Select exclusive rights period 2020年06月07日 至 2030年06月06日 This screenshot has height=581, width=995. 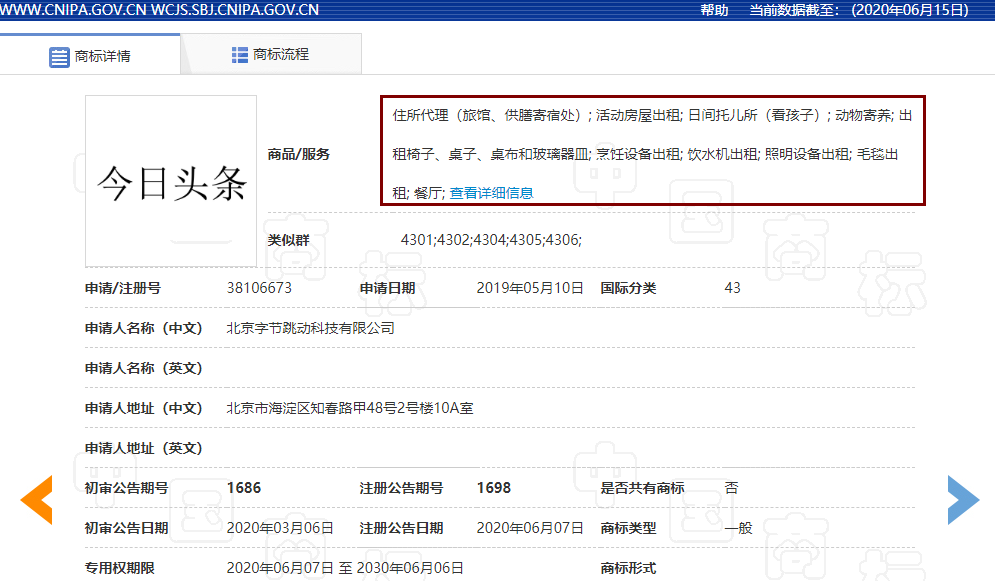click(345, 568)
